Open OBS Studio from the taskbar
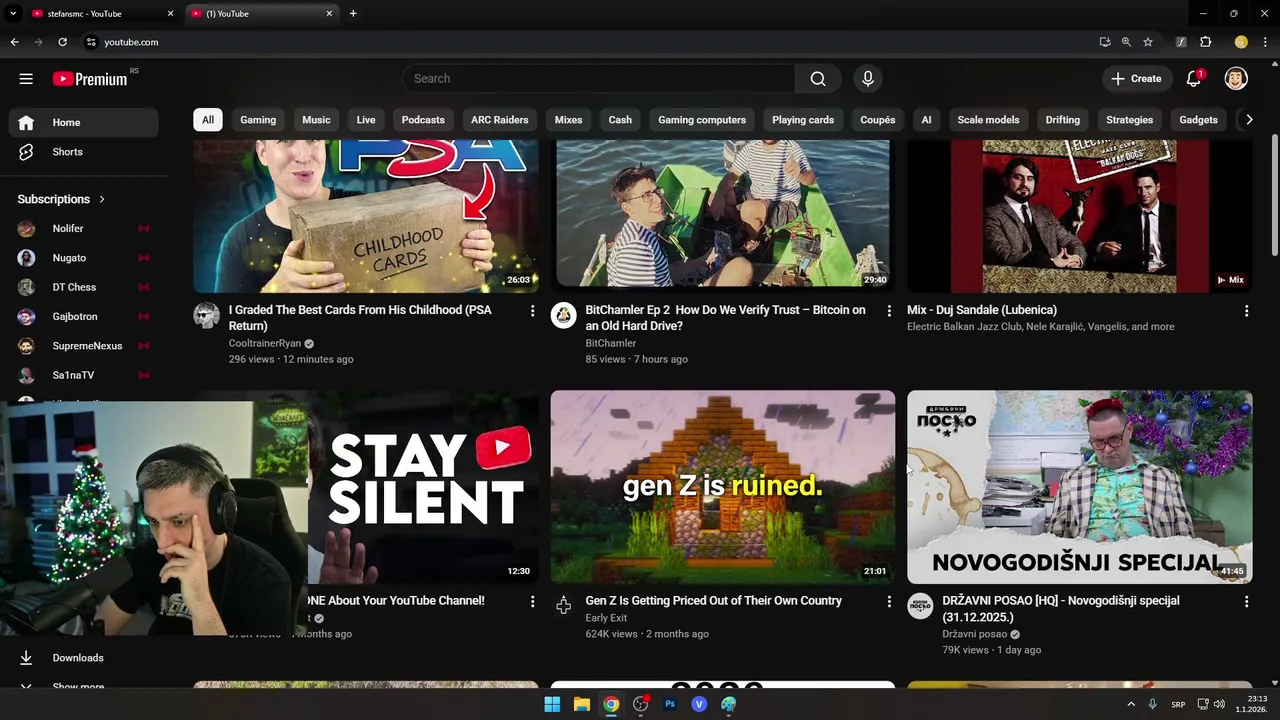This screenshot has height=720, width=1280. point(641,704)
